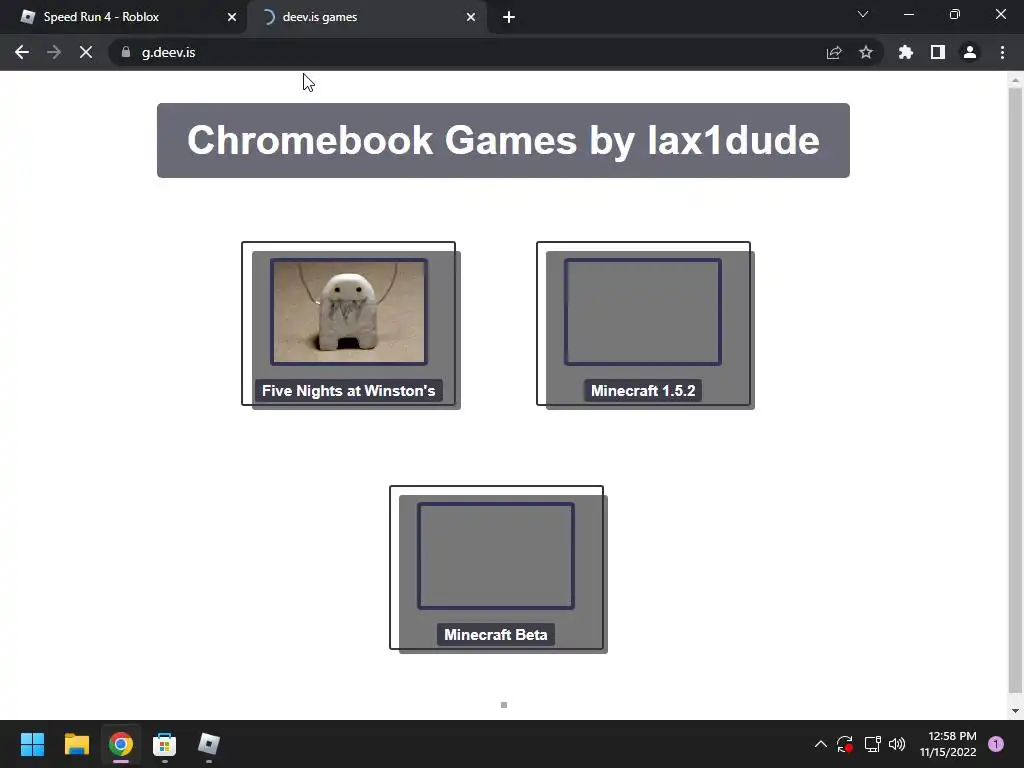The width and height of the screenshot is (1024, 768).
Task: Click the Minecraft Beta label
Action: point(496,635)
